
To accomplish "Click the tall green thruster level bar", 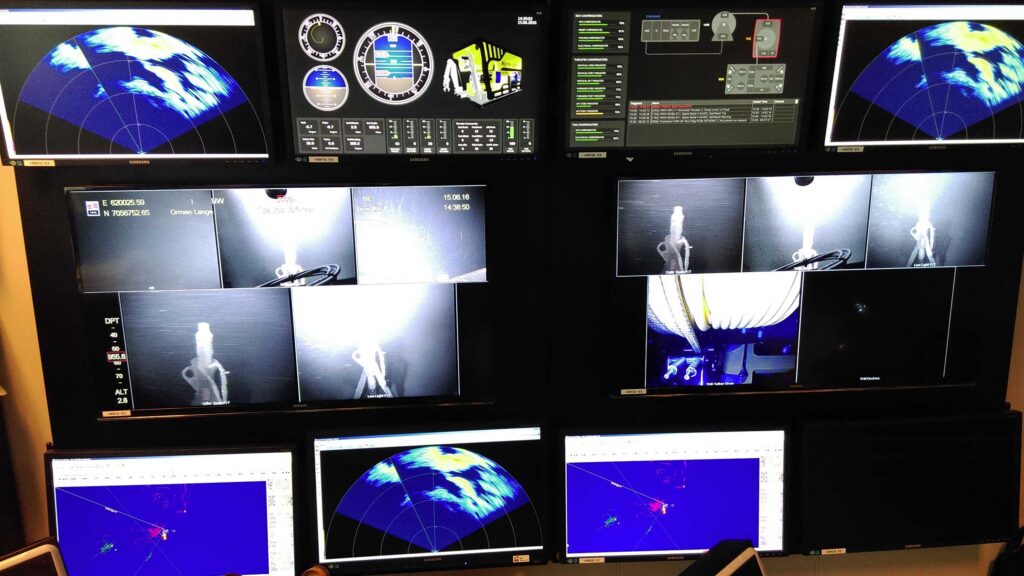I will coord(510,135).
